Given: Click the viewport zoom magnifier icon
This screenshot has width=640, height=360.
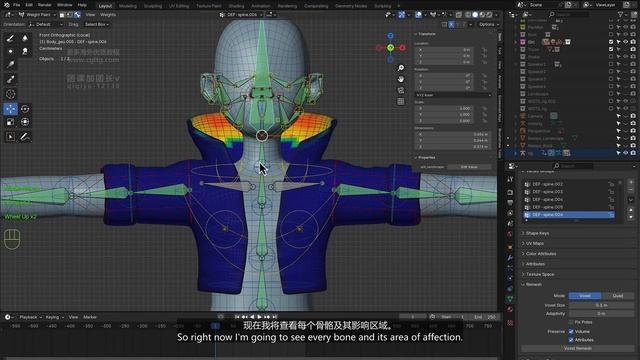Looking at the screenshot, I should coord(401,68).
